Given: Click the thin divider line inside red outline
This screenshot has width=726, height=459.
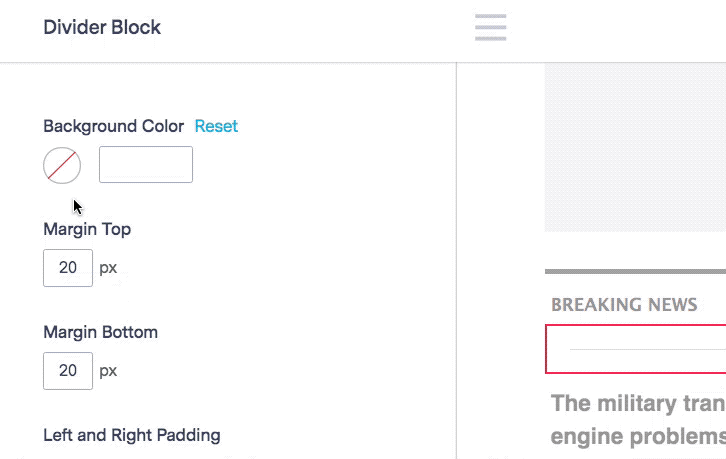Looking at the screenshot, I should click(648, 349).
